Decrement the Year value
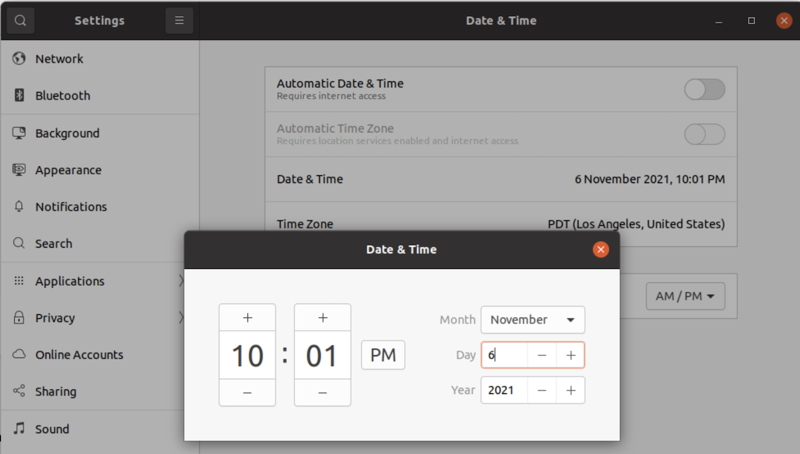 coord(541,390)
